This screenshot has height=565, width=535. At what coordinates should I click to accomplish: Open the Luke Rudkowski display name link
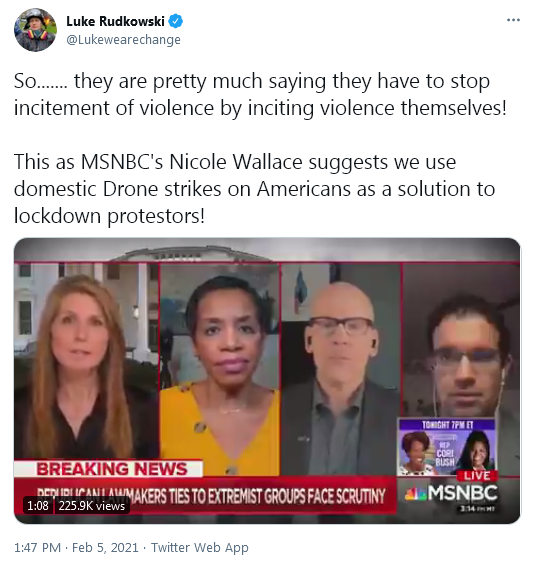[115, 21]
